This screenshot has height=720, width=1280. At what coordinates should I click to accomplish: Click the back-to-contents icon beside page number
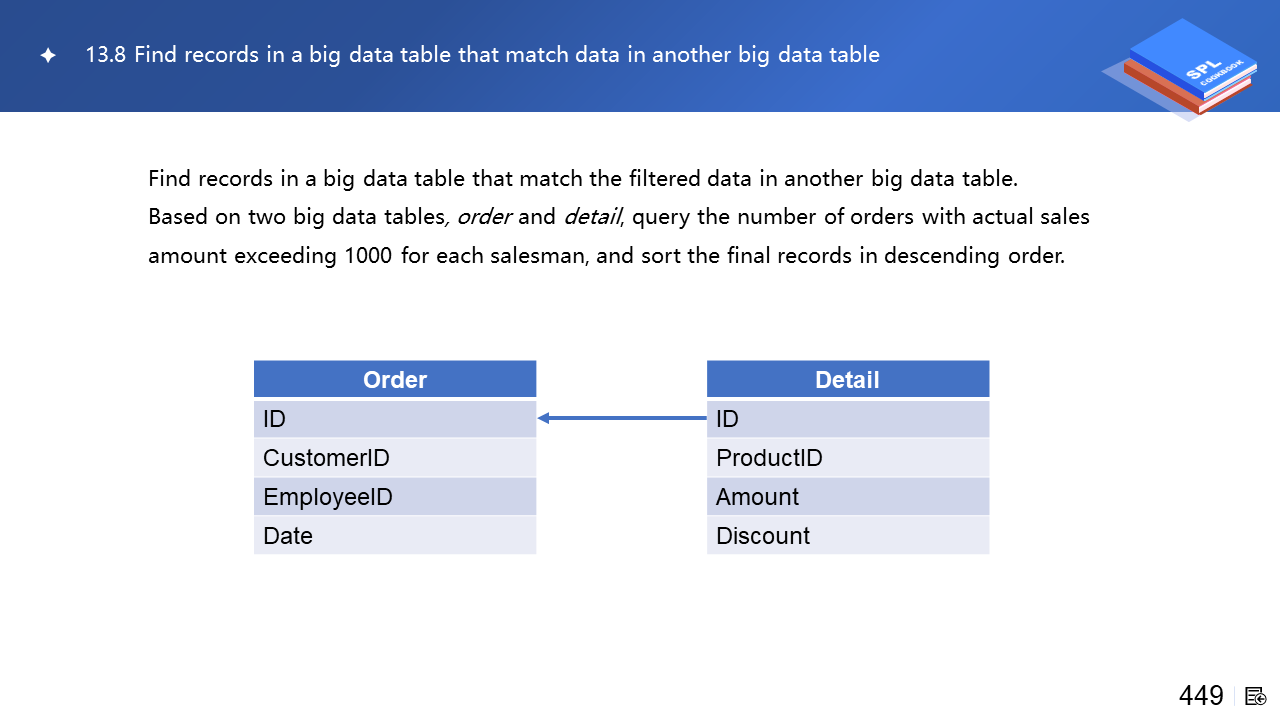tap(1256, 696)
